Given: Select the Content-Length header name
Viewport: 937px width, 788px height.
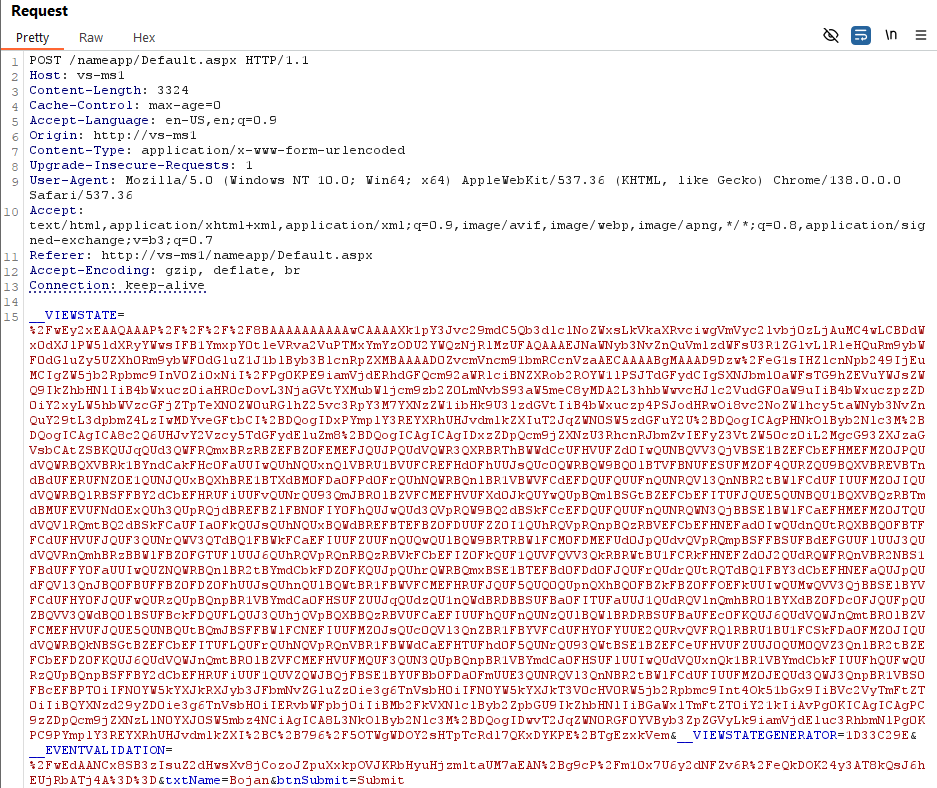Looking at the screenshot, I should (x=85, y=90).
